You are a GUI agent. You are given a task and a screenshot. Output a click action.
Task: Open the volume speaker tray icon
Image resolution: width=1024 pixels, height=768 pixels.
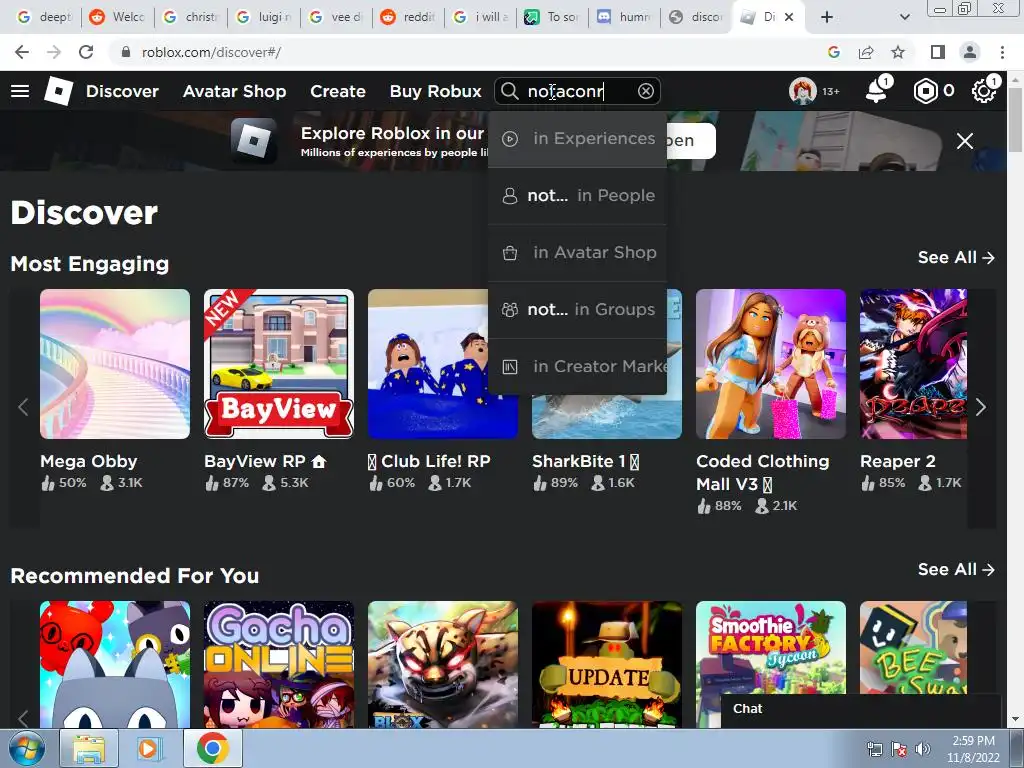point(922,749)
